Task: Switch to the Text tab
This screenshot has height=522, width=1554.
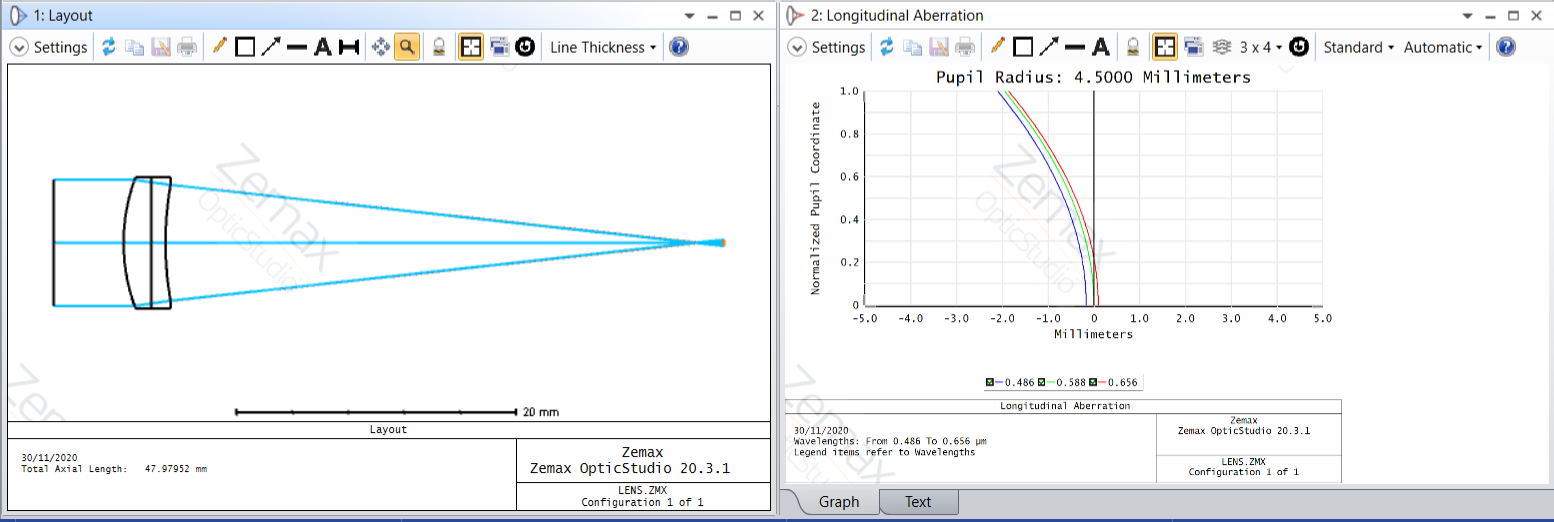Action: coord(918,502)
